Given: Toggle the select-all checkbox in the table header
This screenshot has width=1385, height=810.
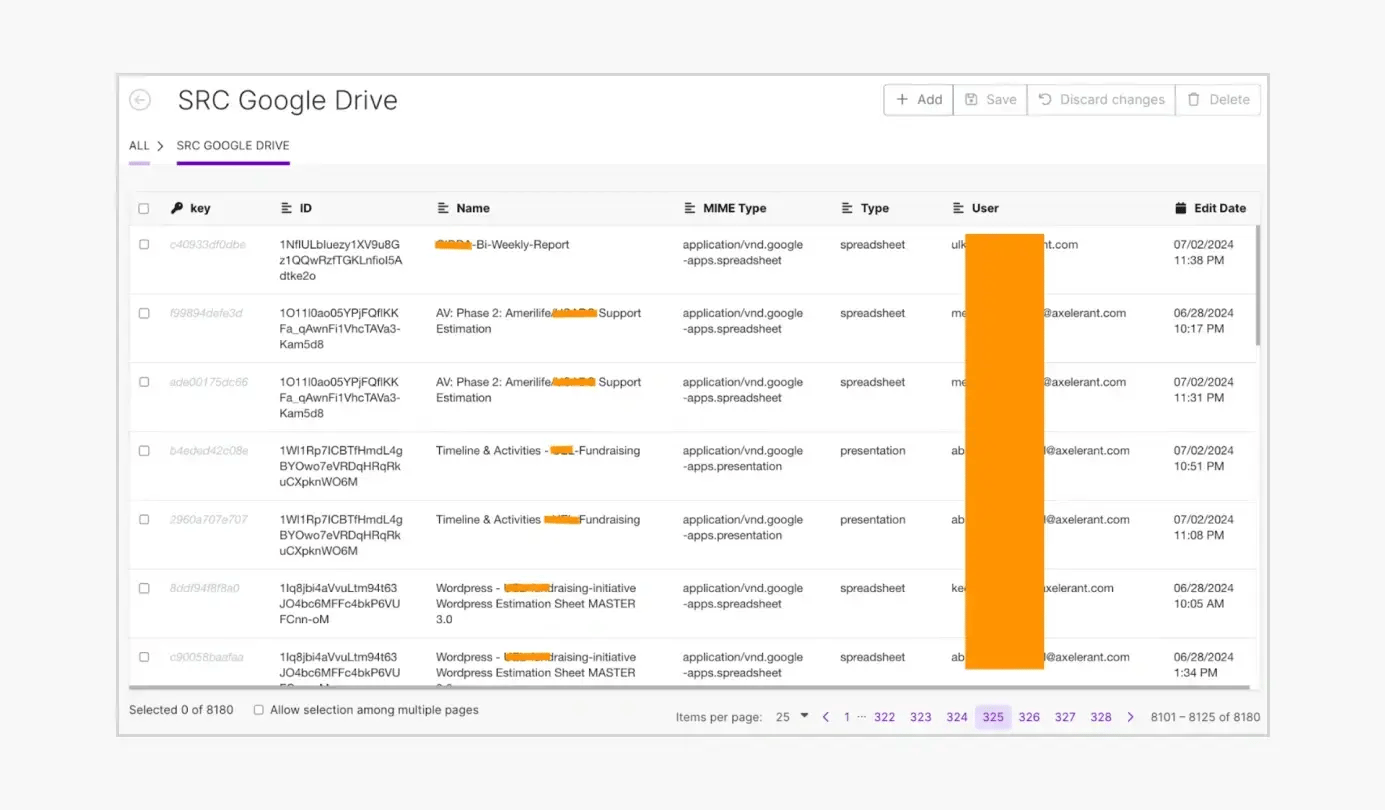Looking at the screenshot, I should tap(143, 208).
